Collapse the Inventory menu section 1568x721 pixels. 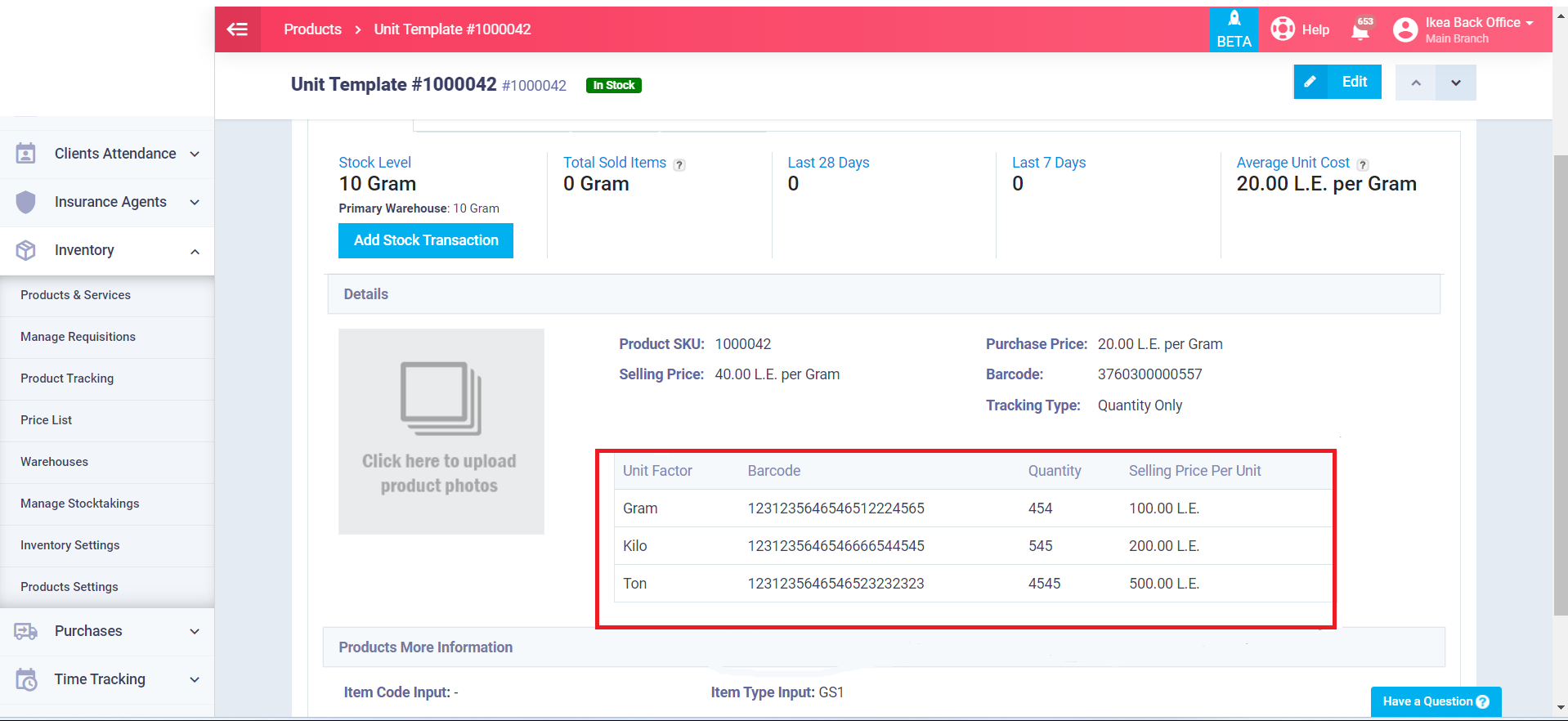[x=107, y=250]
